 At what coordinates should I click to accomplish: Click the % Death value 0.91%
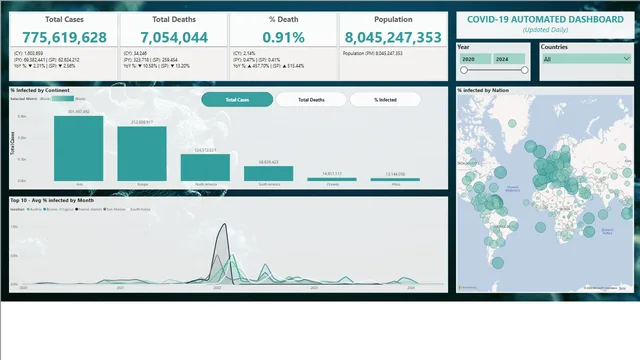[283, 38]
